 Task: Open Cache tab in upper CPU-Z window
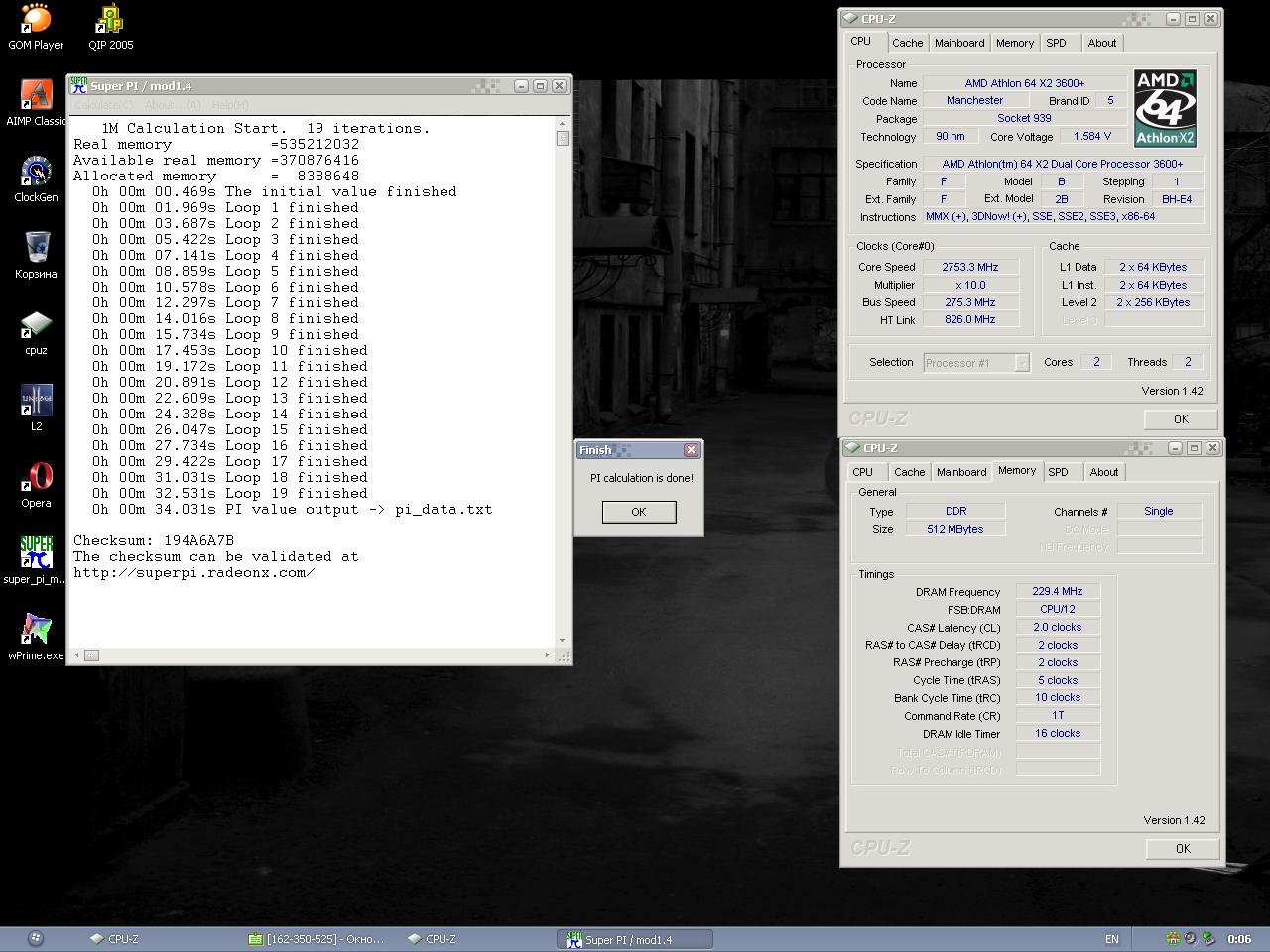[x=907, y=43]
